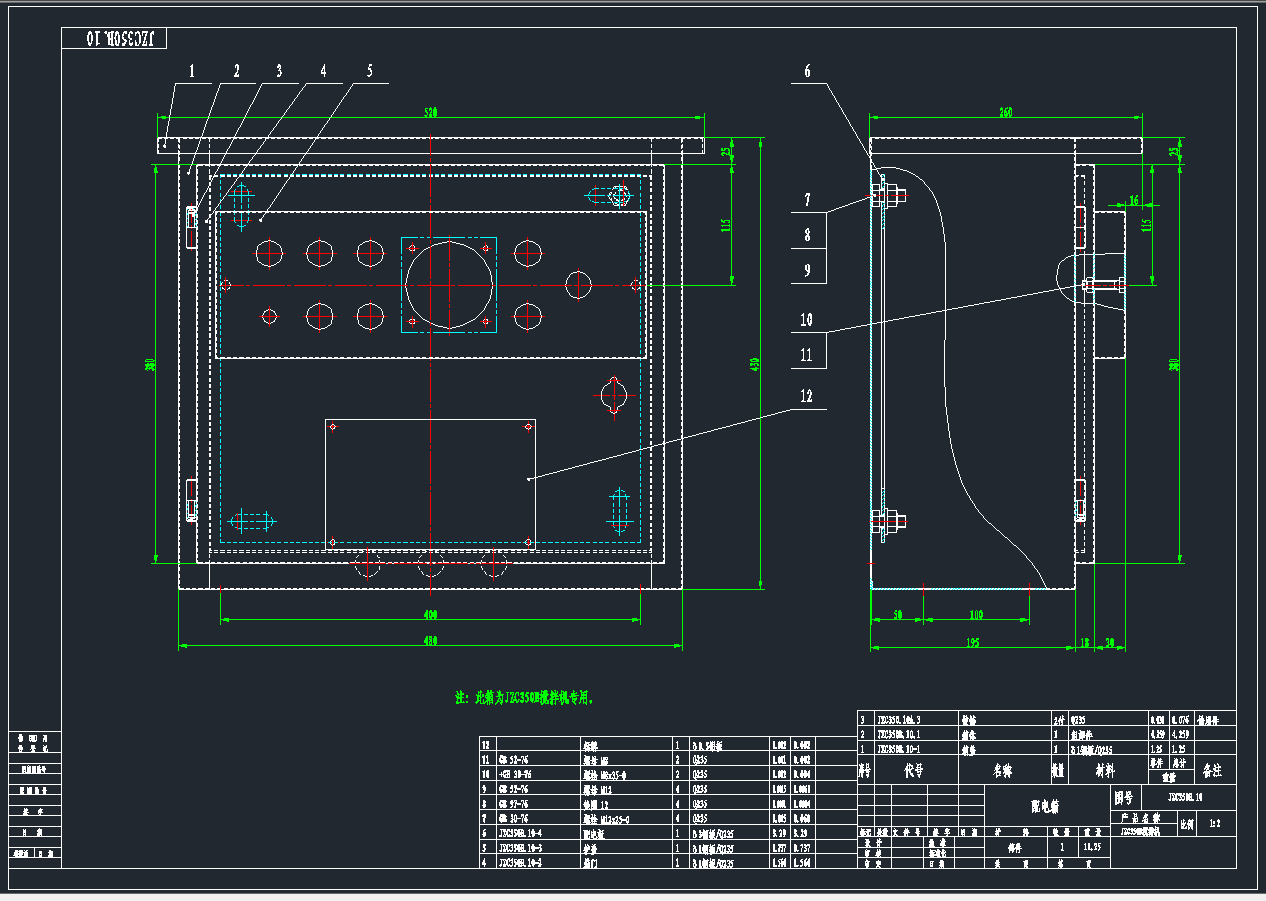This screenshot has height=901, width=1266.
Task: Select the 图号 label in title block
Action: [1125, 798]
